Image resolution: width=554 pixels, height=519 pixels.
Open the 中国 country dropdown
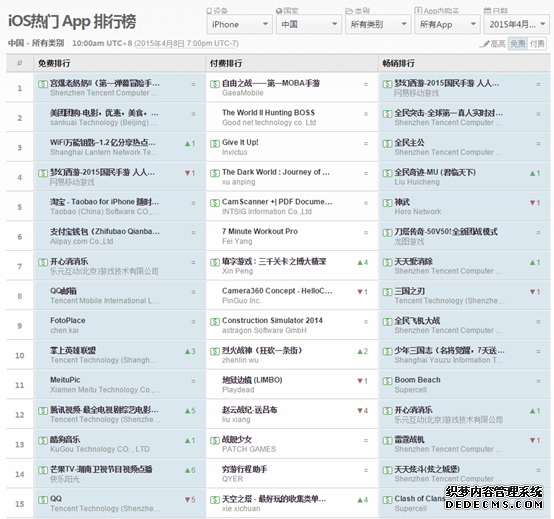[x=308, y=24]
